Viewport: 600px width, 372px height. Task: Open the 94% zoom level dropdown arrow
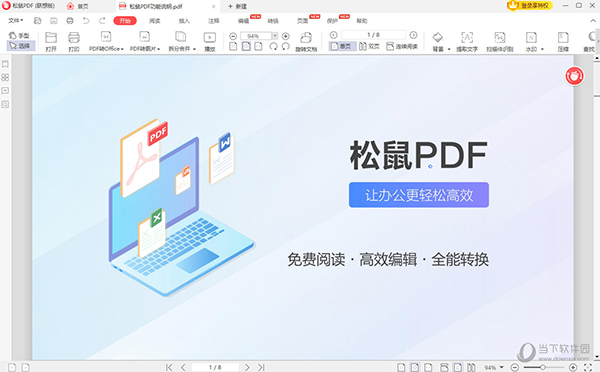pos(275,36)
